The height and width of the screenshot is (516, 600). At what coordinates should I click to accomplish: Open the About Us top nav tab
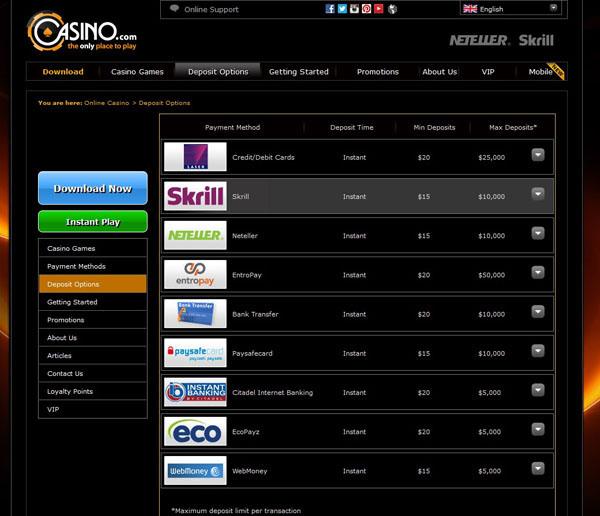tap(439, 72)
